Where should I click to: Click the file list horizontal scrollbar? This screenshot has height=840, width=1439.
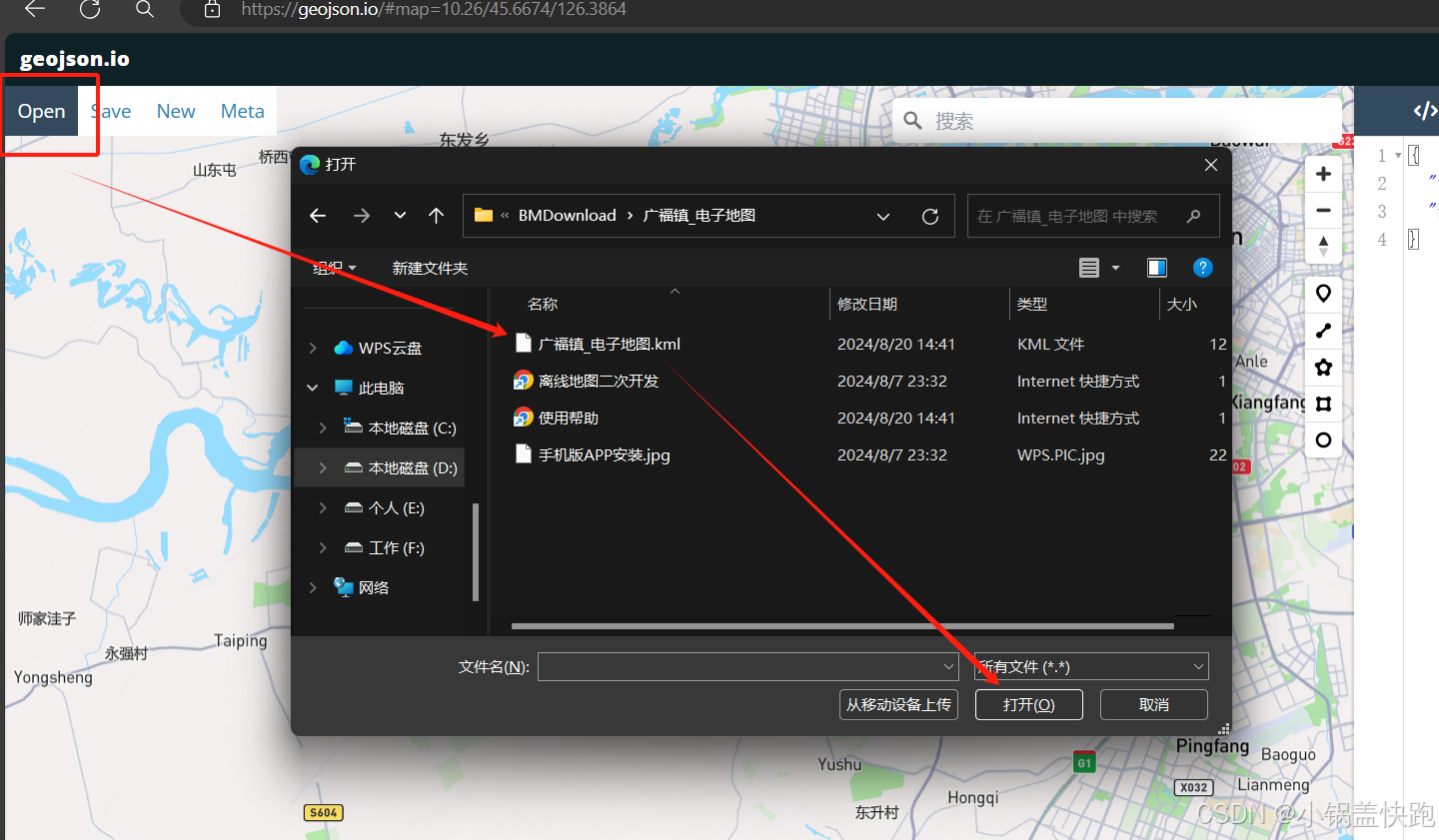click(x=842, y=626)
